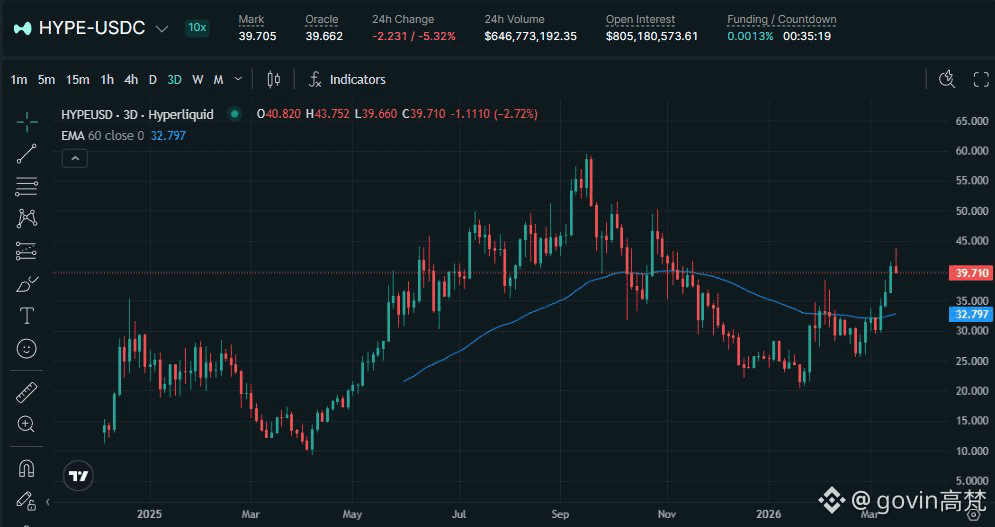
Task: Click the green market status dot
Action: (x=235, y=114)
